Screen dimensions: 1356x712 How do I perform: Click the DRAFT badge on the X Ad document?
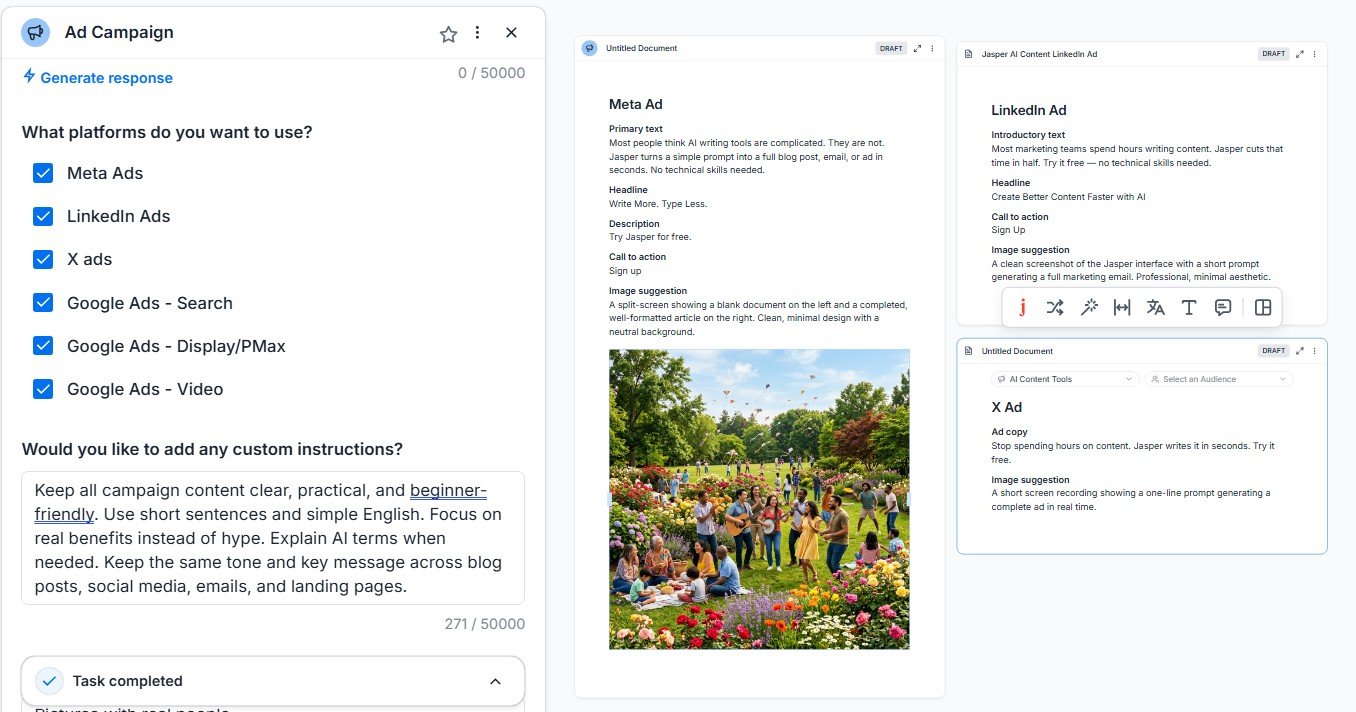(1273, 351)
